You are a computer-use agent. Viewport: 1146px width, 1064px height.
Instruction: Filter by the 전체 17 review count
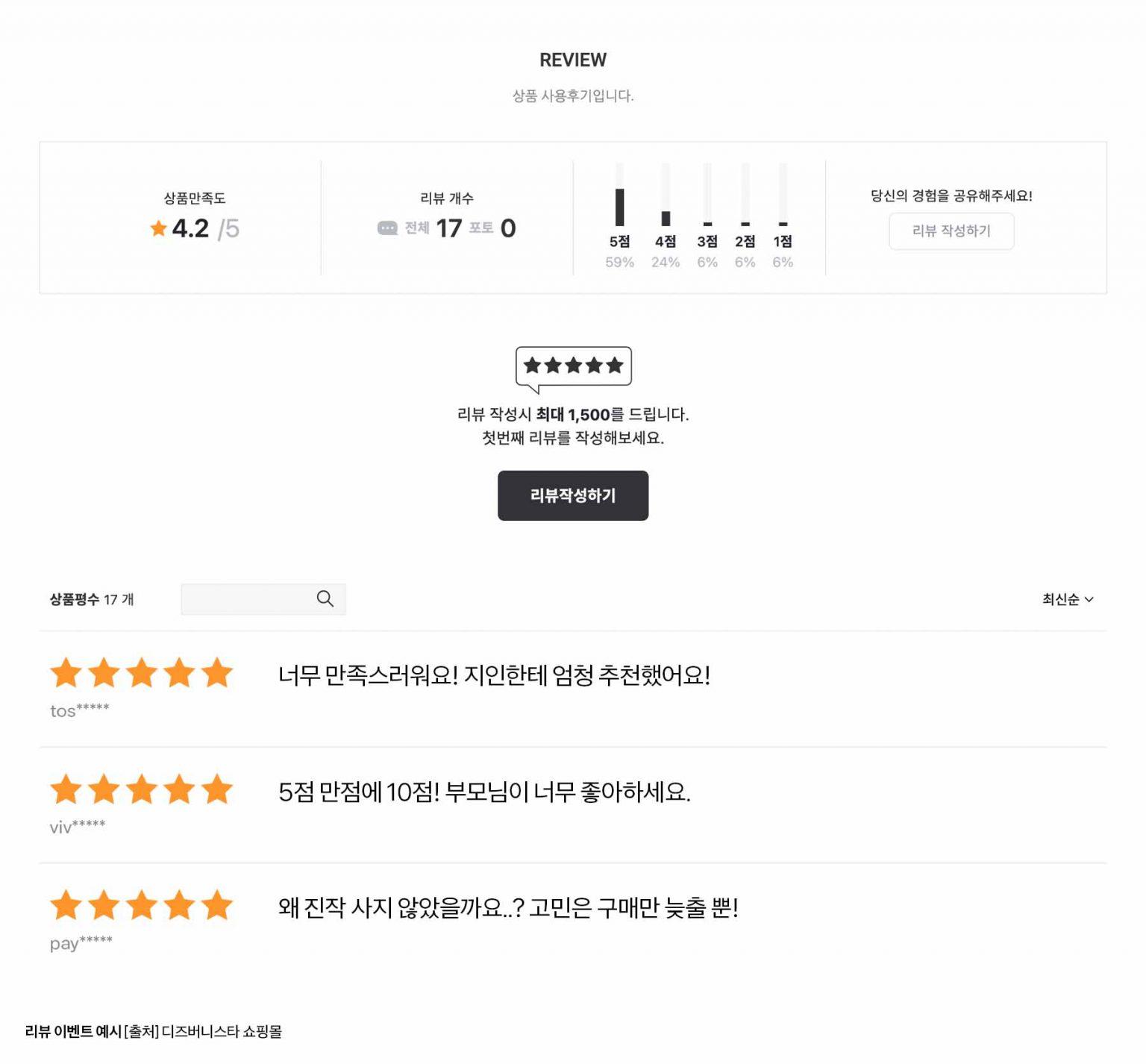(434, 228)
